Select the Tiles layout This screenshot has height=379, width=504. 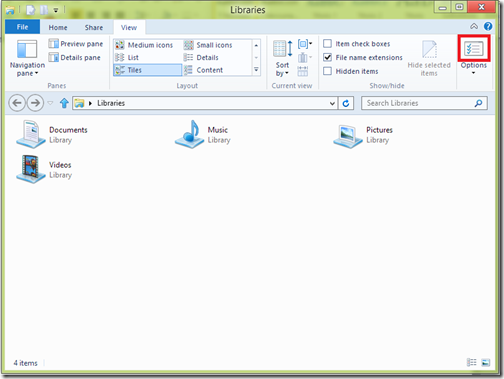click(147, 70)
